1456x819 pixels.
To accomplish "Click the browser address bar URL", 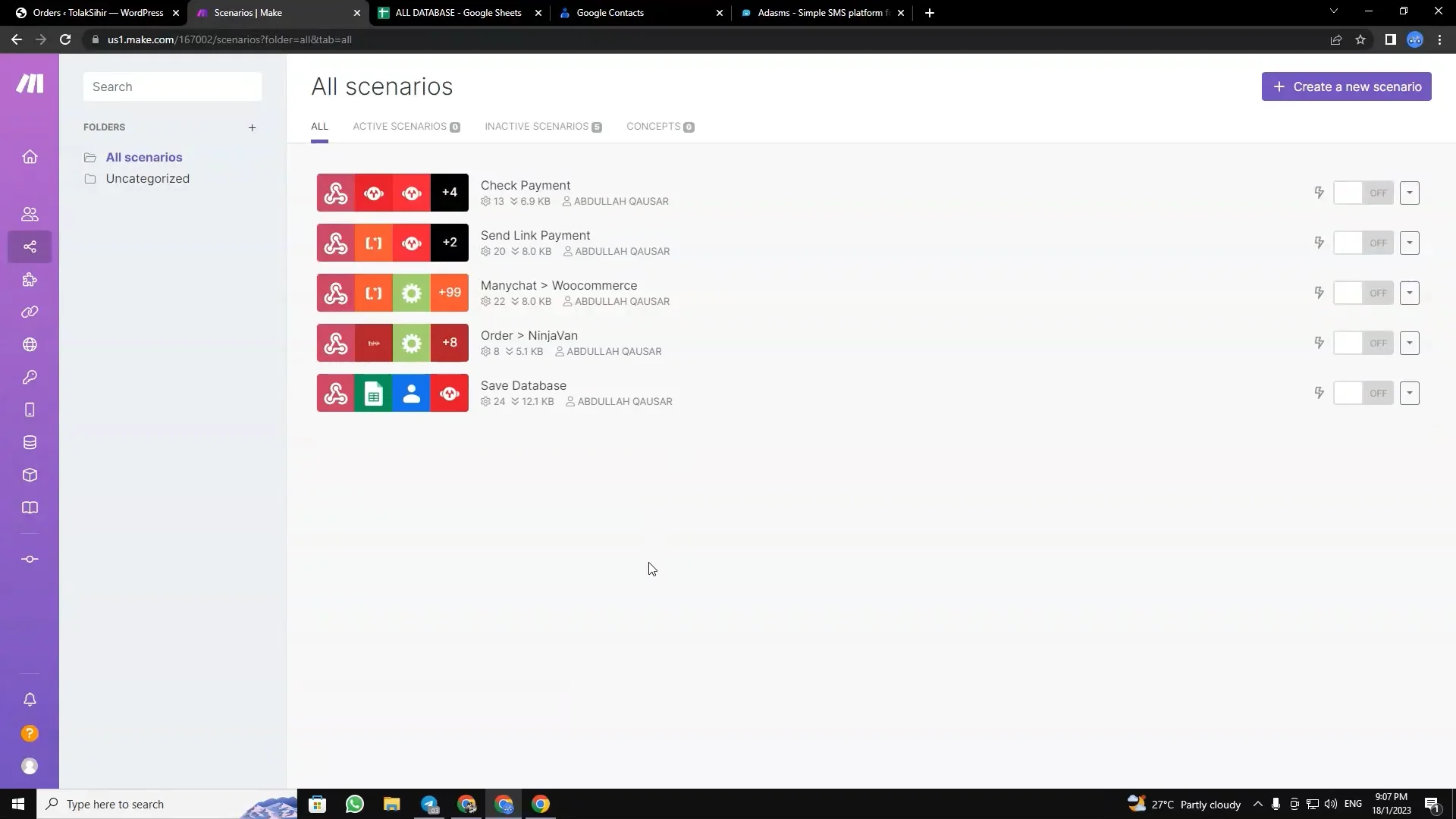I will coord(230,39).
